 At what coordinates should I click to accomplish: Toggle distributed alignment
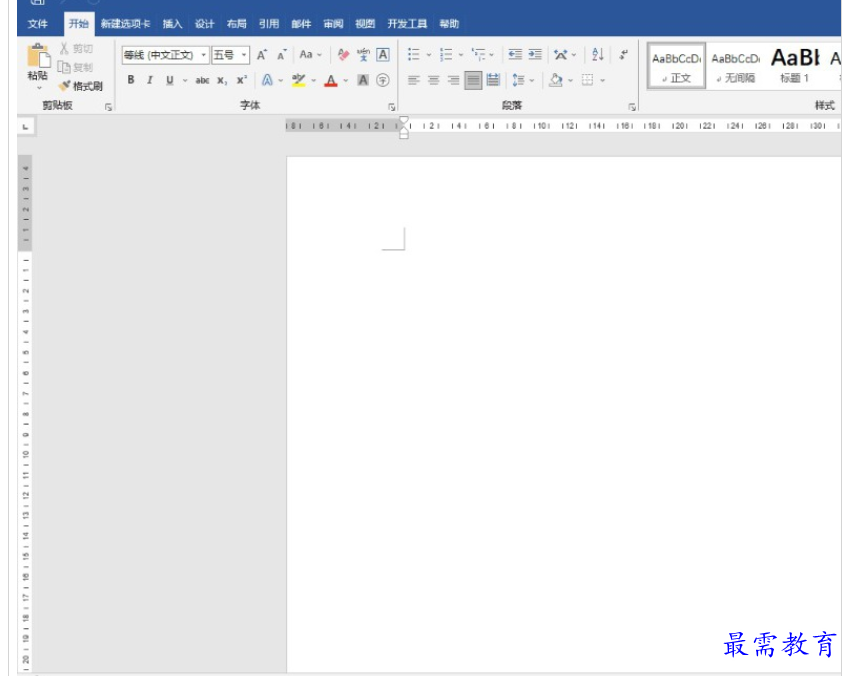pyautogui.click(x=493, y=80)
